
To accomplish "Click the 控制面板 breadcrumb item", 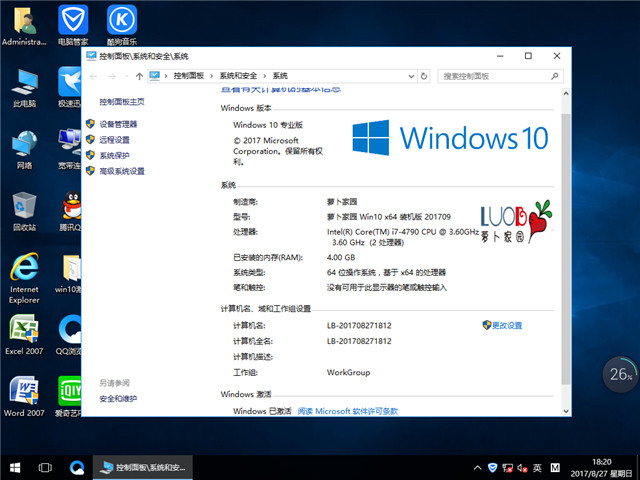I will point(188,76).
